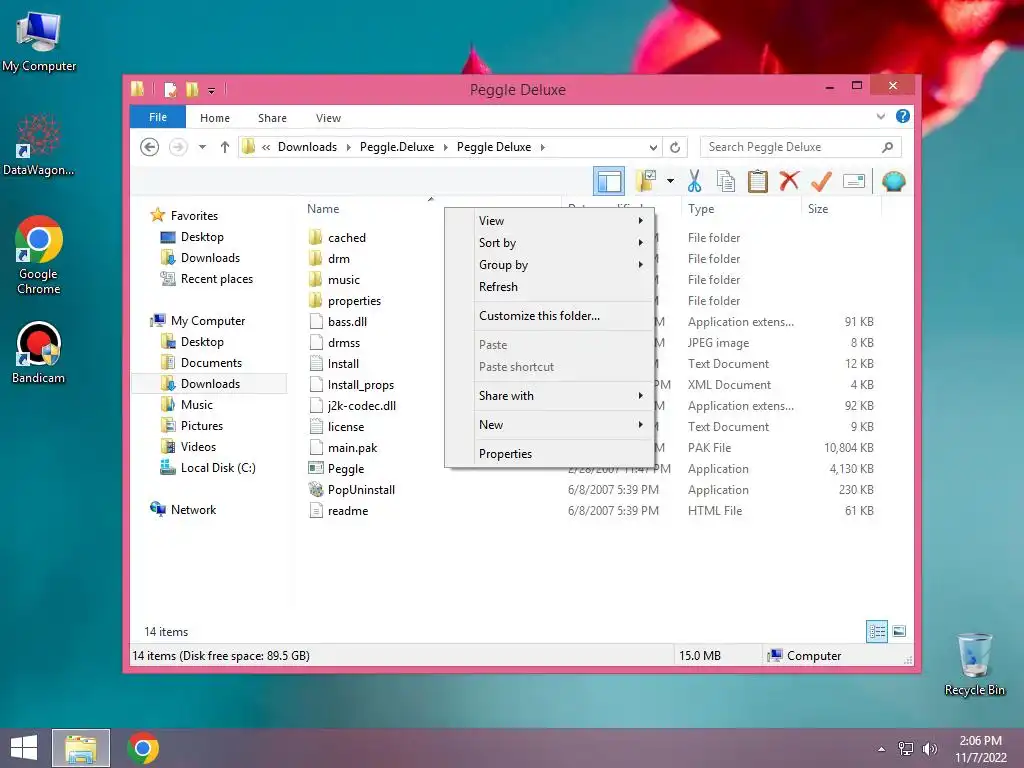
Task: Expand the address bar history dropdown
Action: [653, 147]
